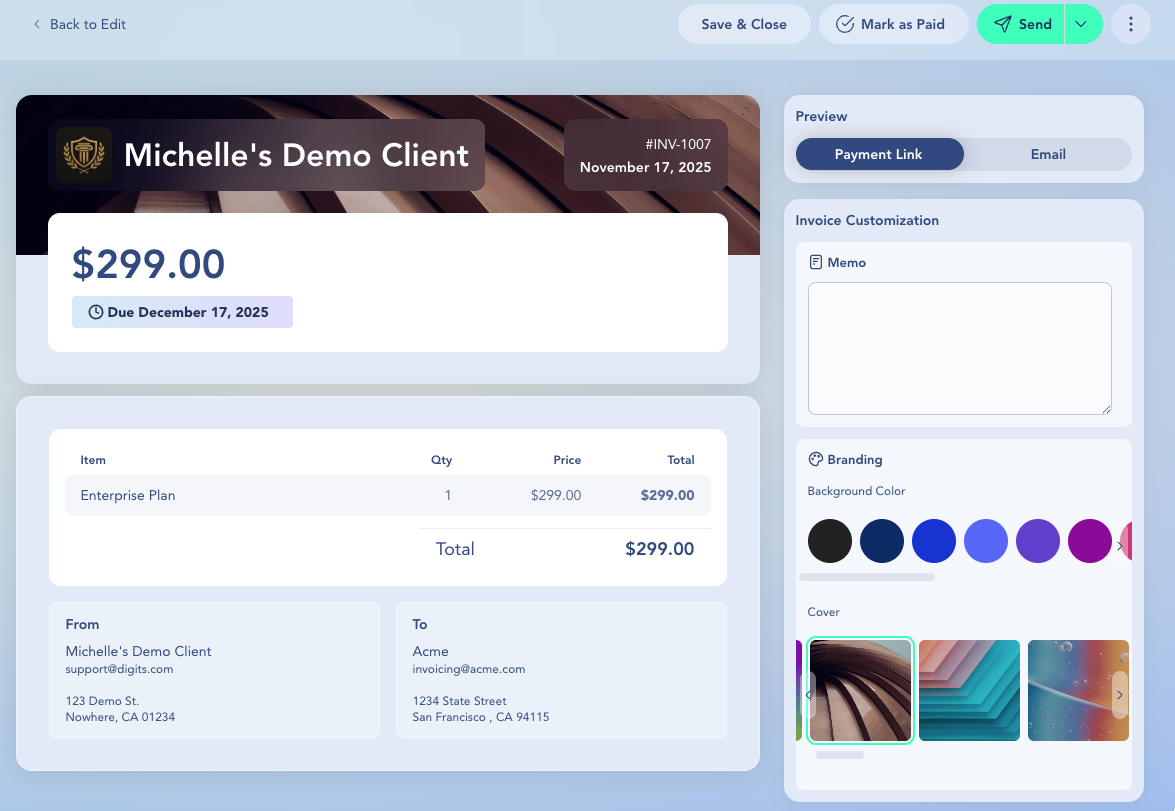The width and height of the screenshot is (1175, 811).
Task: Click the Save & Close button
Action: point(743,24)
